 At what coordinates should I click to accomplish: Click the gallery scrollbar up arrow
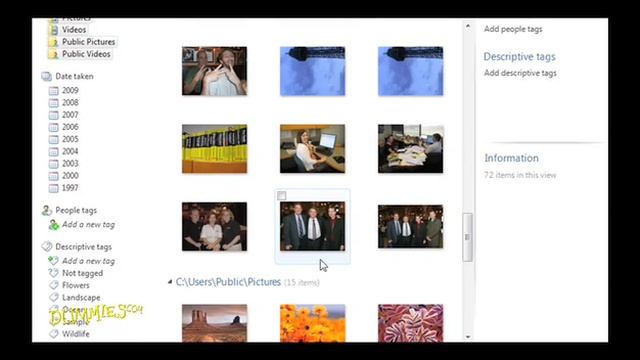(x=468, y=26)
